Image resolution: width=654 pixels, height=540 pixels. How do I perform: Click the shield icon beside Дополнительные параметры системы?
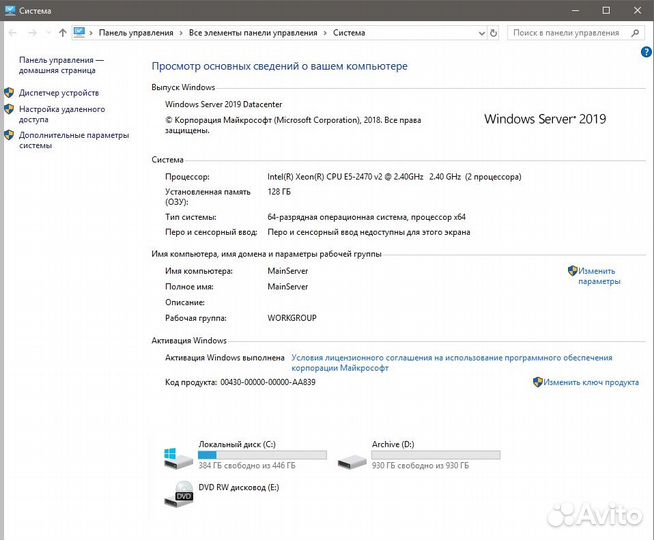[x=9, y=135]
